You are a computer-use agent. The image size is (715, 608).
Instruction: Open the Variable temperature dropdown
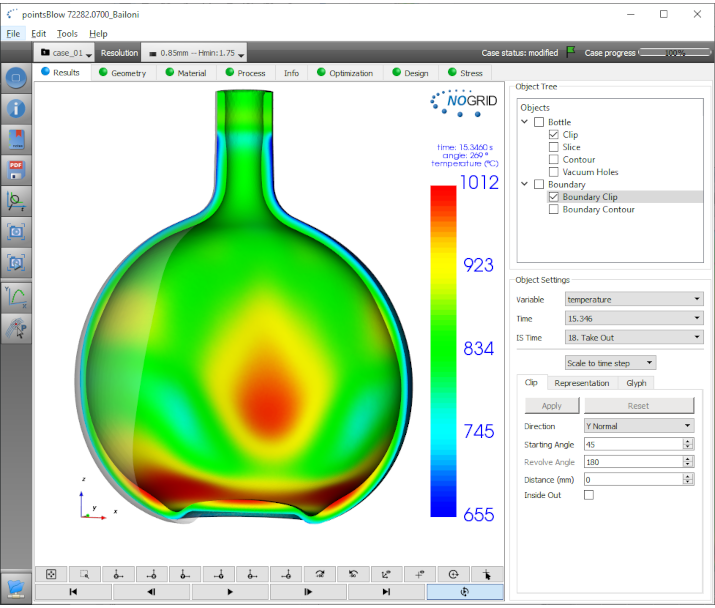[x=634, y=299]
